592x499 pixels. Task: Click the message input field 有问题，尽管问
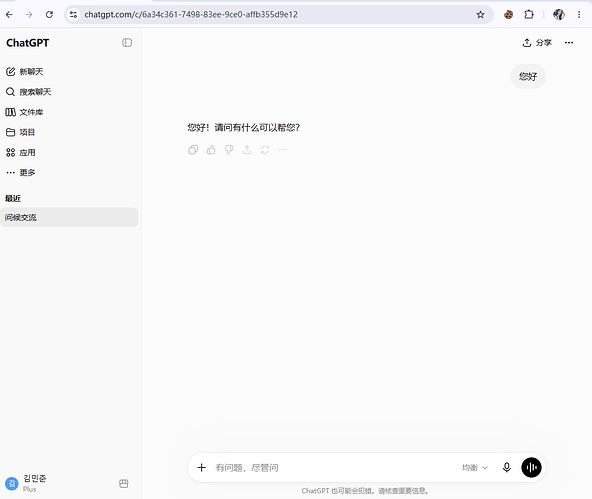(334, 468)
